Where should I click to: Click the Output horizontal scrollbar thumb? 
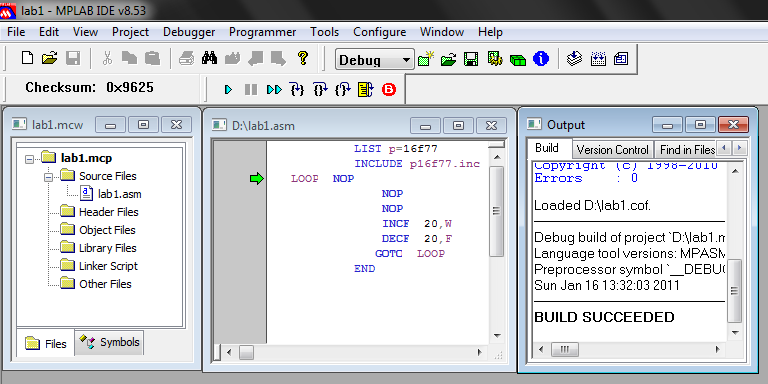564,350
